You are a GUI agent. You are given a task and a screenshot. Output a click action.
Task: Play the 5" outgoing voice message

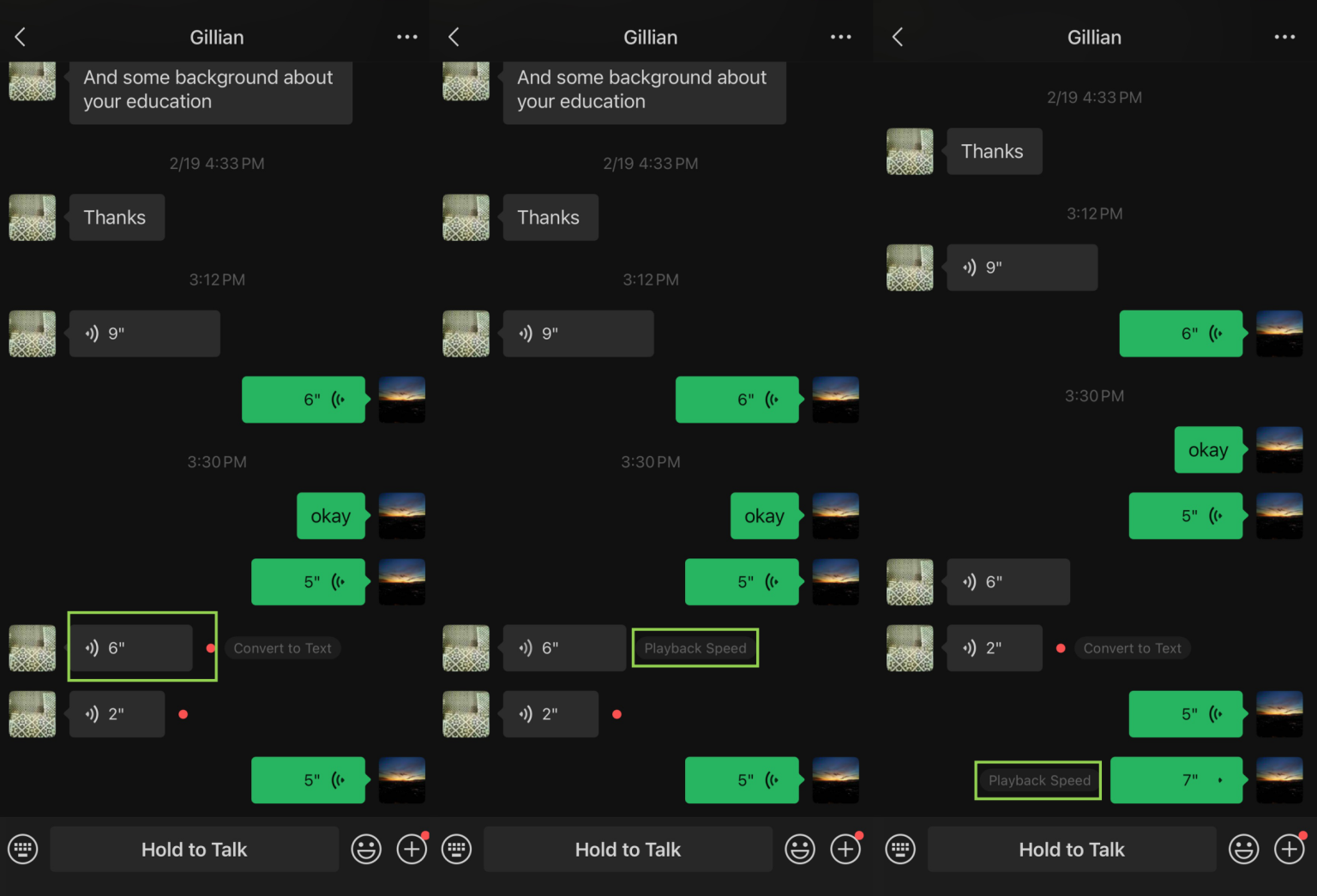point(308,581)
